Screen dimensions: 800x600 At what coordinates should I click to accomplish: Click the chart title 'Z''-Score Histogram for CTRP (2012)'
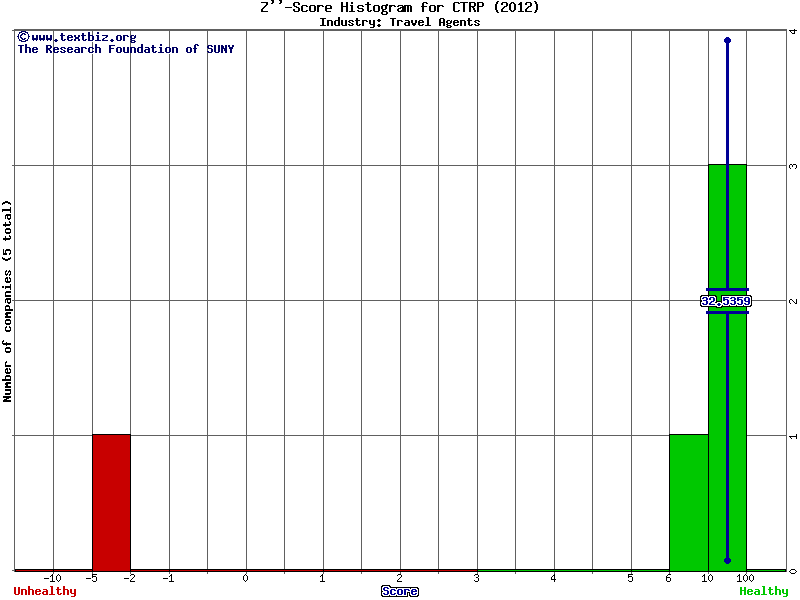click(x=399, y=7)
